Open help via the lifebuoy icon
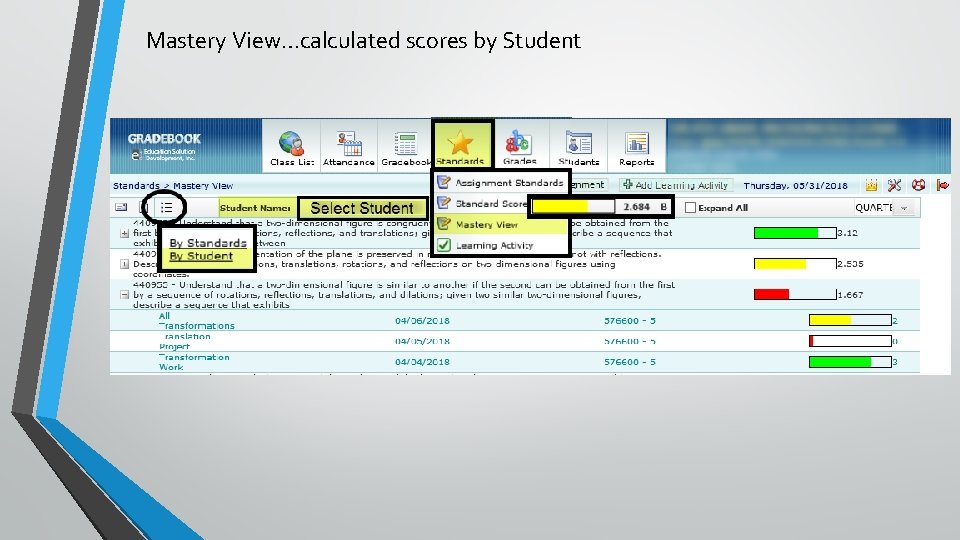 918,185
